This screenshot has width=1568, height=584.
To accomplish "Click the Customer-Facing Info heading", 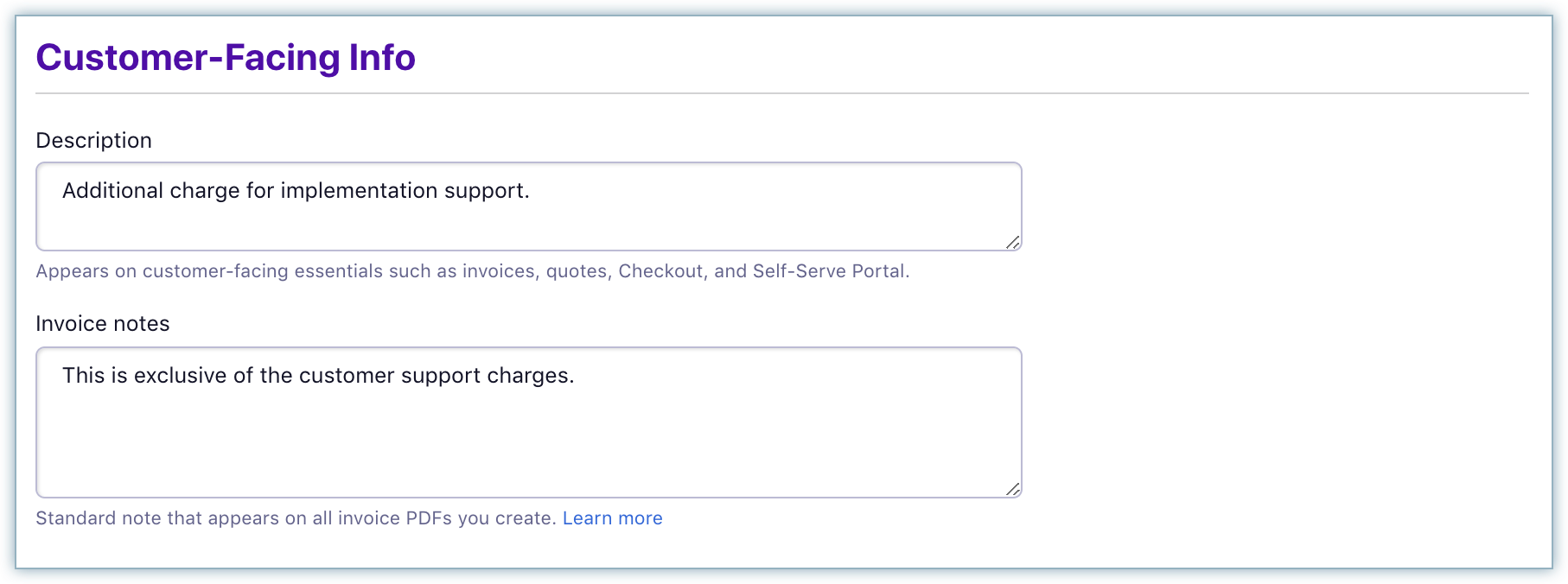I will point(226,58).
